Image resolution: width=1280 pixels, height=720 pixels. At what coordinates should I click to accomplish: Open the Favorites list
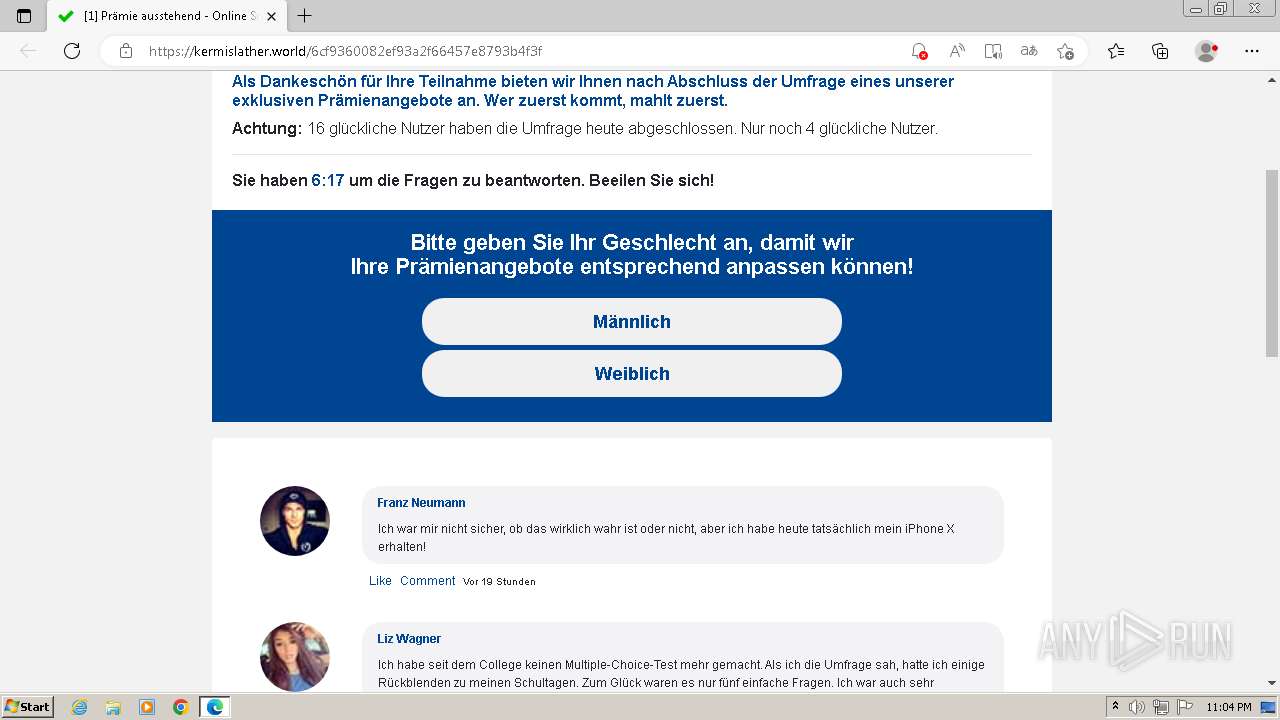pos(1116,51)
